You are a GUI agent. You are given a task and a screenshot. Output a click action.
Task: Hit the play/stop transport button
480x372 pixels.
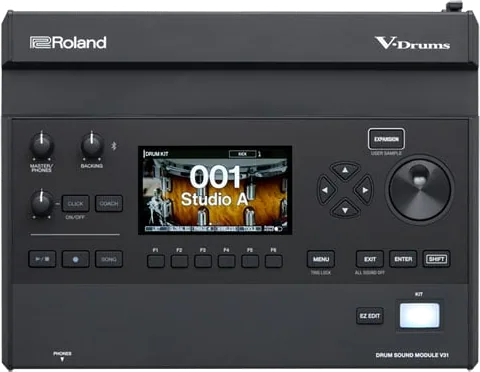click(42, 259)
